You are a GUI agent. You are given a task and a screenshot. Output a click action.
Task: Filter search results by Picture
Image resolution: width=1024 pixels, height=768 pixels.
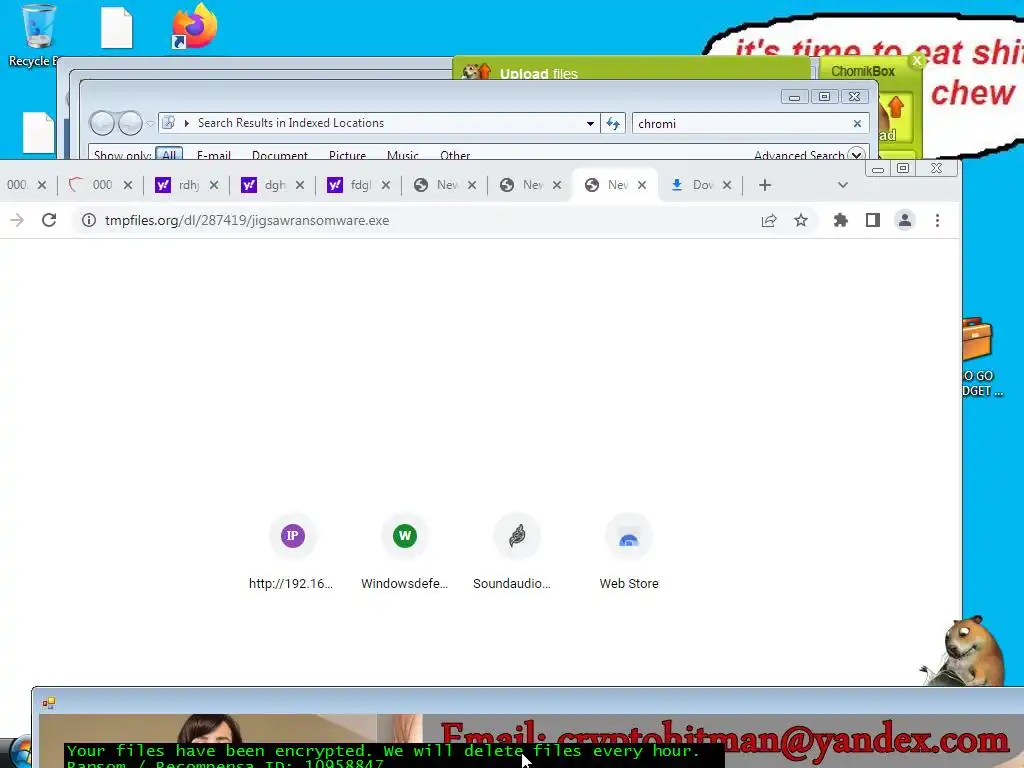coord(347,155)
